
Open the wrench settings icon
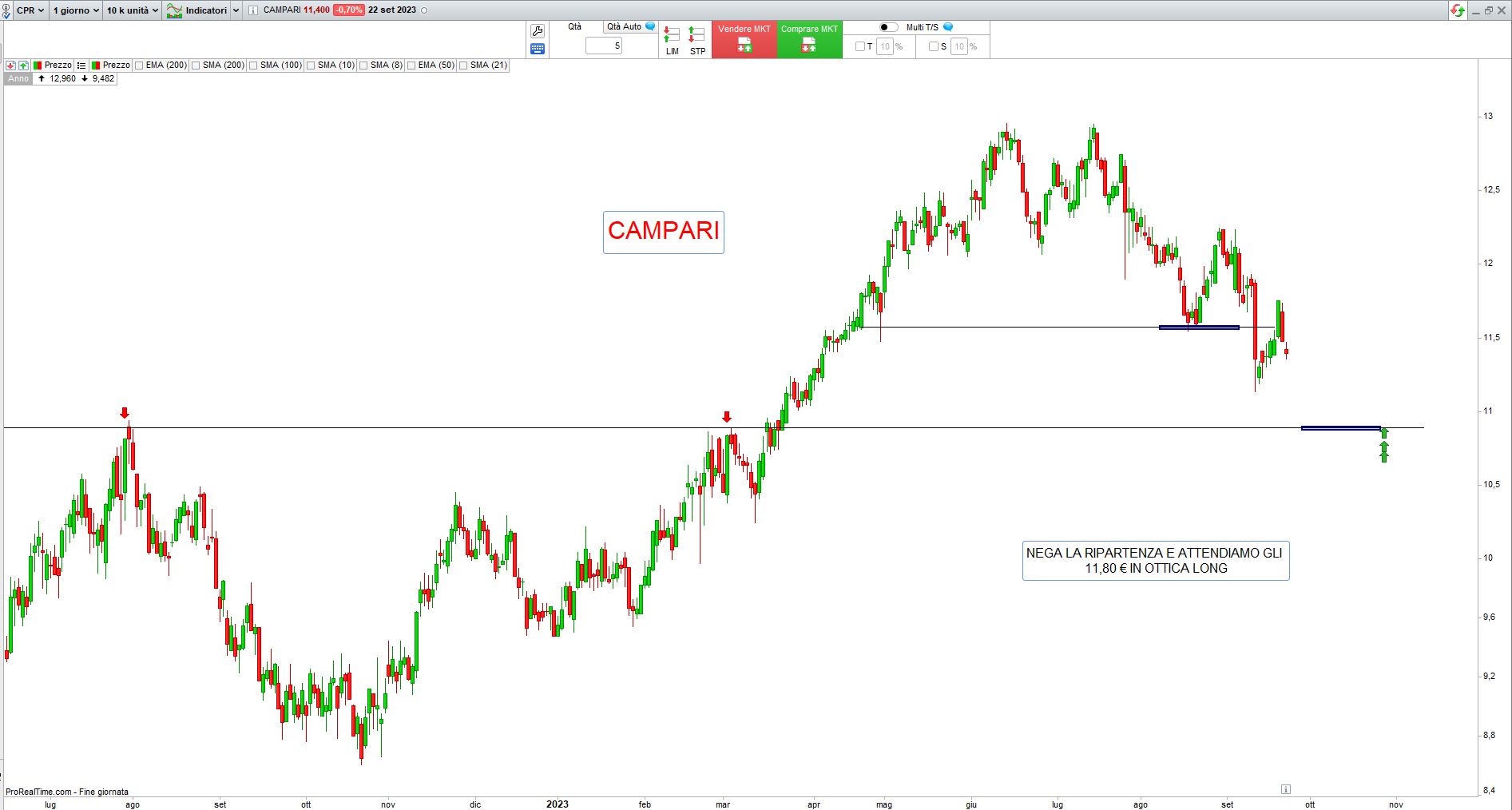point(538,31)
